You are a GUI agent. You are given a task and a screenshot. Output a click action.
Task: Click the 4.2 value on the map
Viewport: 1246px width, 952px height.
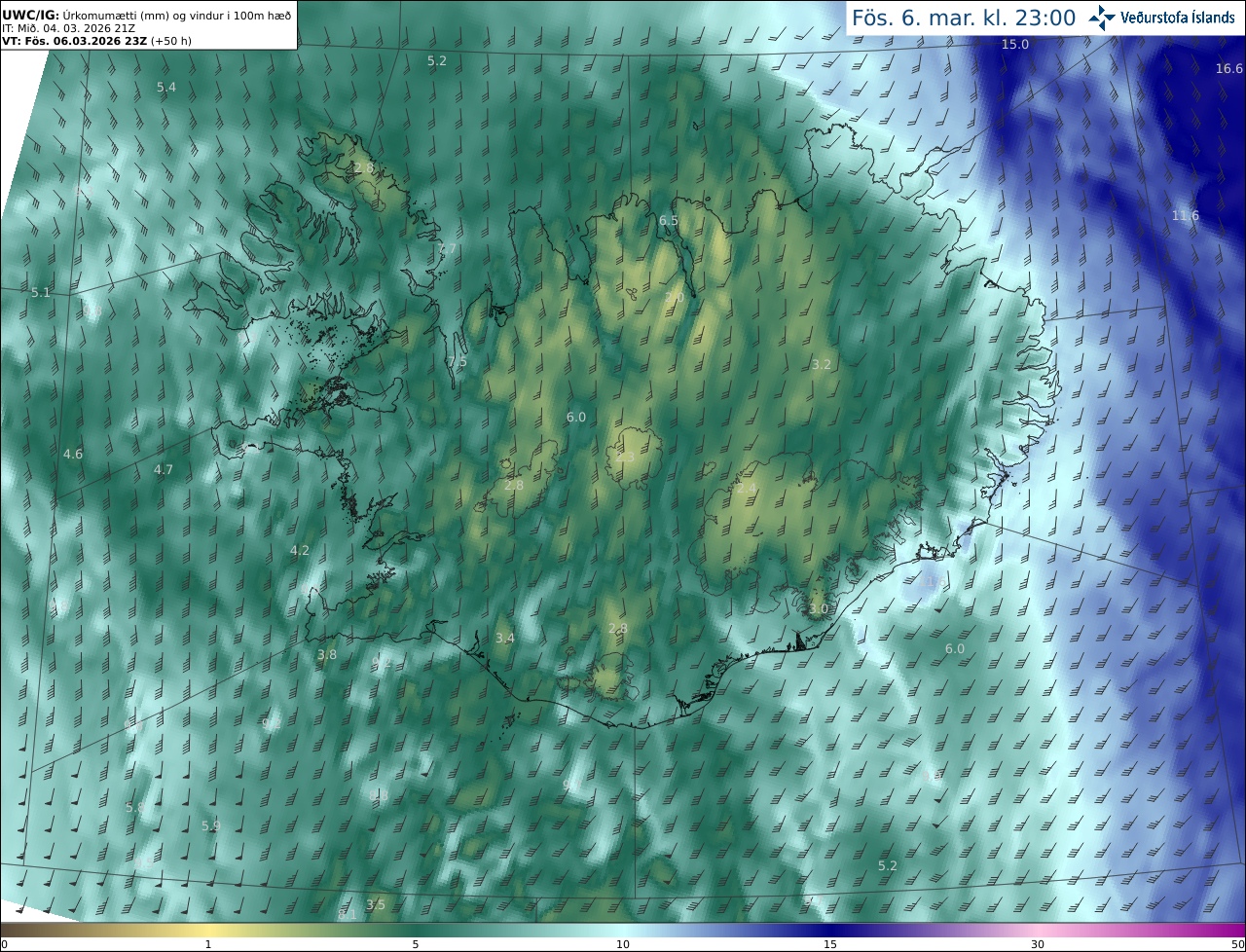click(300, 550)
